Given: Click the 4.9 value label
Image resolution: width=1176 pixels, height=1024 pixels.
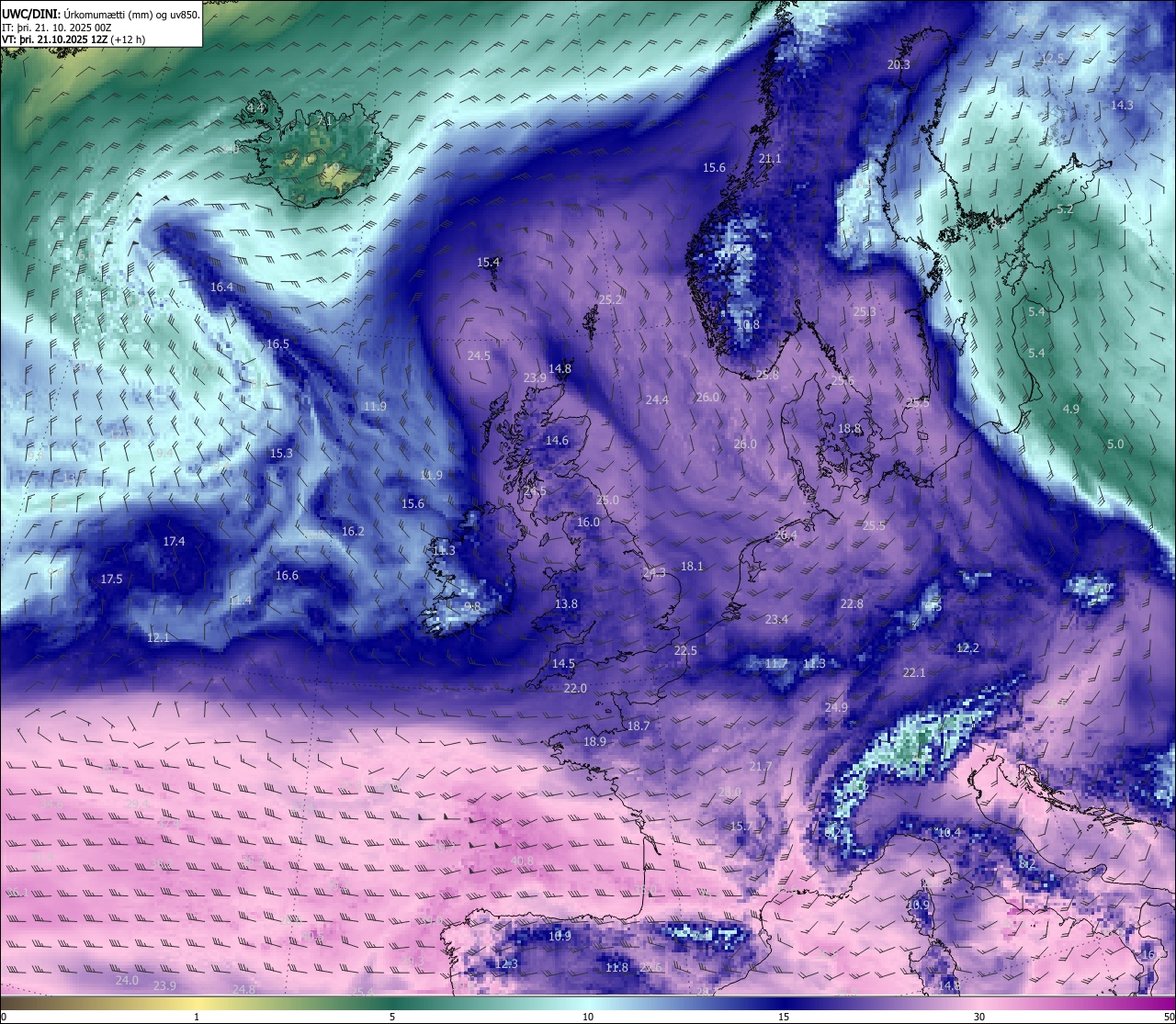Looking at the screenshot, I should [1070, 410].
